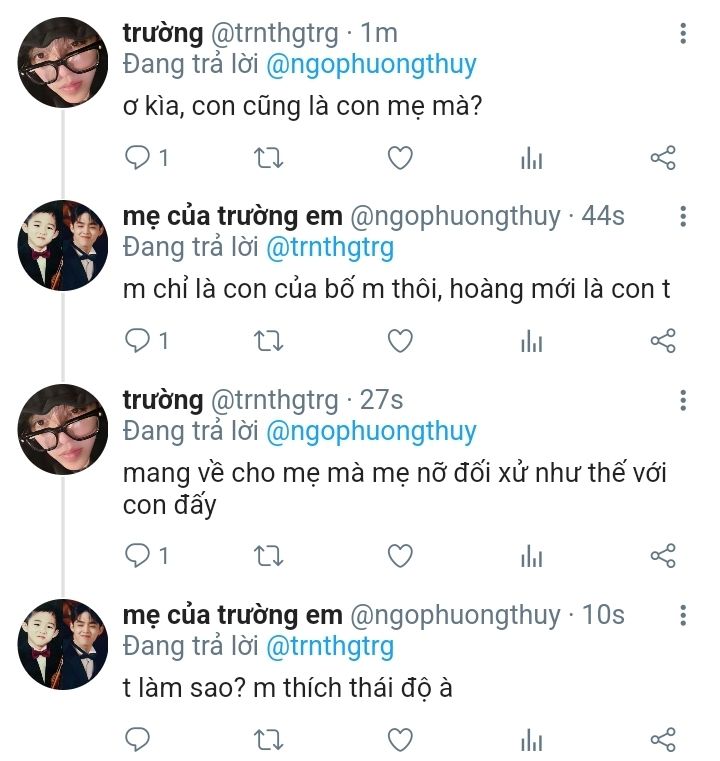Image resolution: width=720 pixels, height=761 pixels.
Task: View analytics of the first tweet
Action: tap(532, 158)
